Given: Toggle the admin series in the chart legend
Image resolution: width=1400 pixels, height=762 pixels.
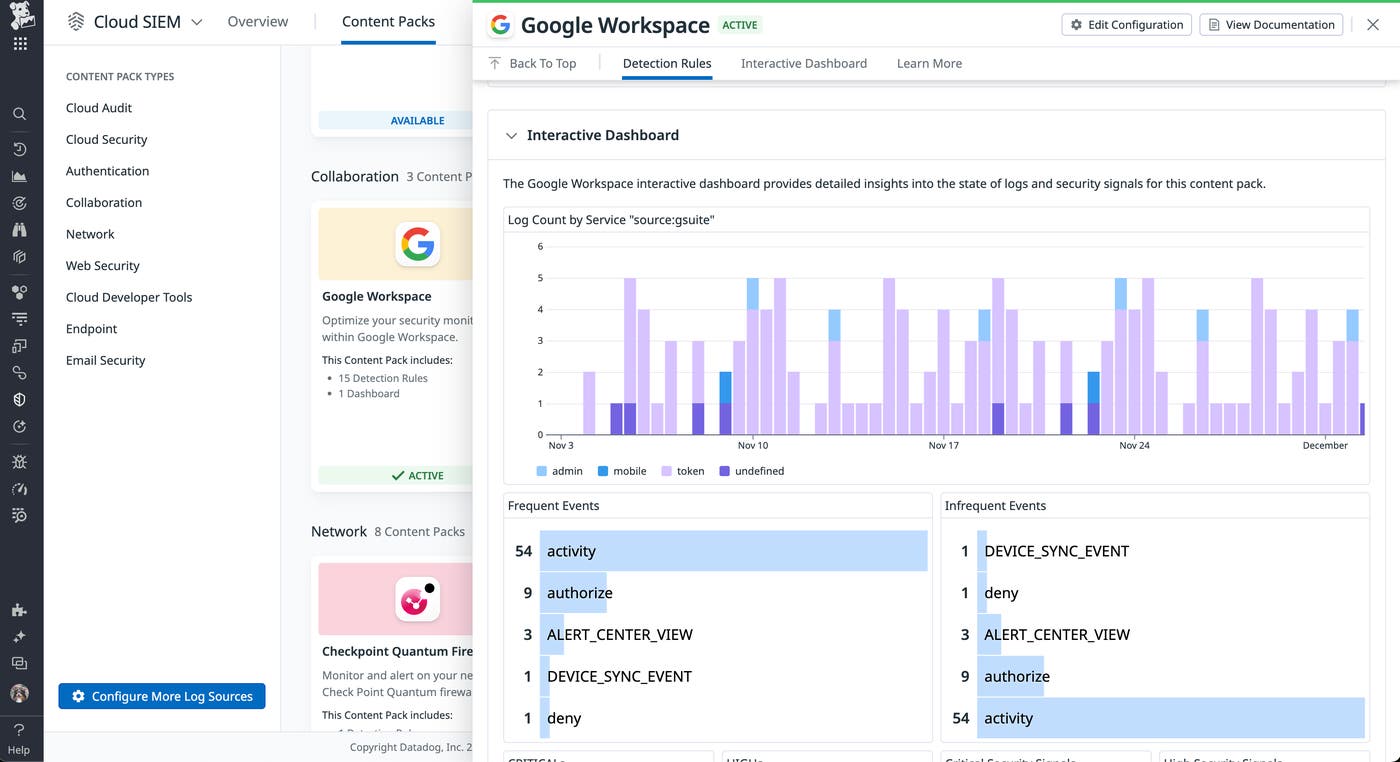Looking at the screenshot, I should tap(560, 470).
